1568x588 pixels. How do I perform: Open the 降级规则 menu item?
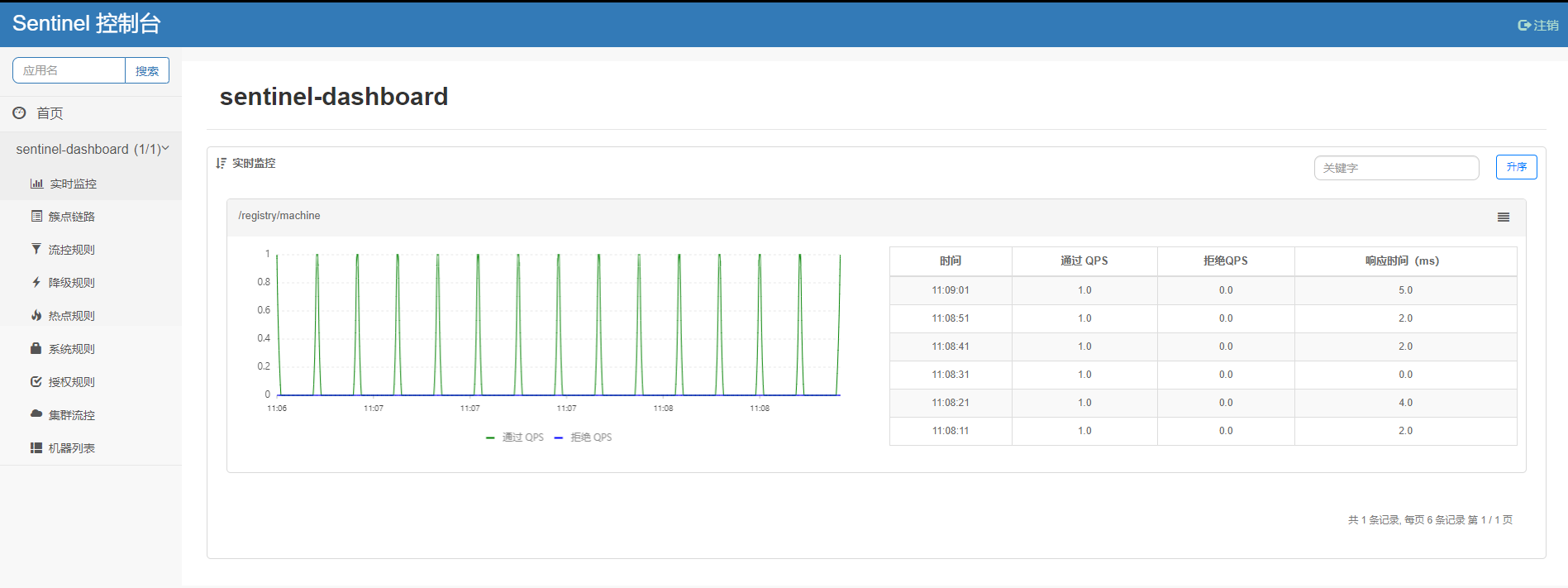point(72,283)
